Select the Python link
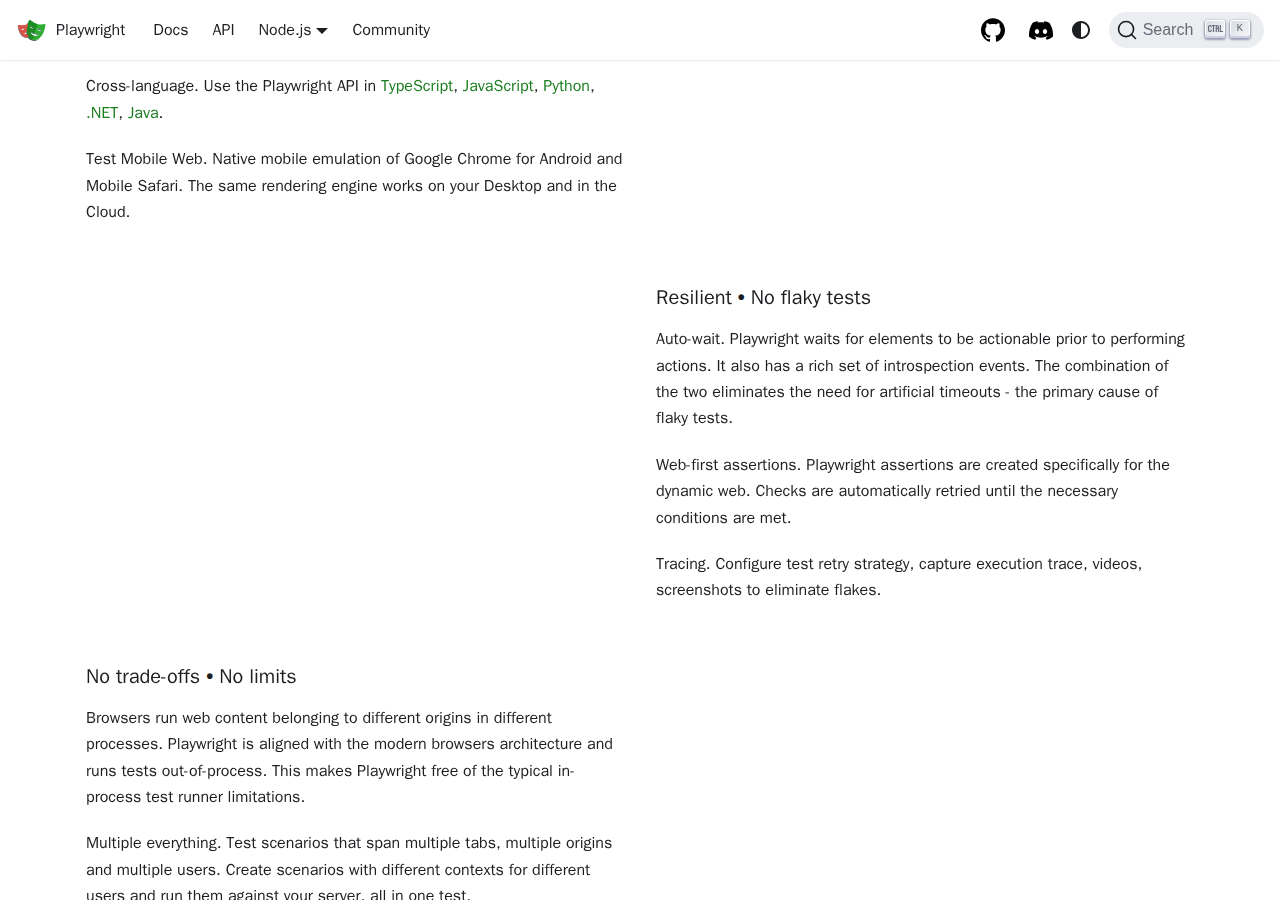 tap(566, 86)
